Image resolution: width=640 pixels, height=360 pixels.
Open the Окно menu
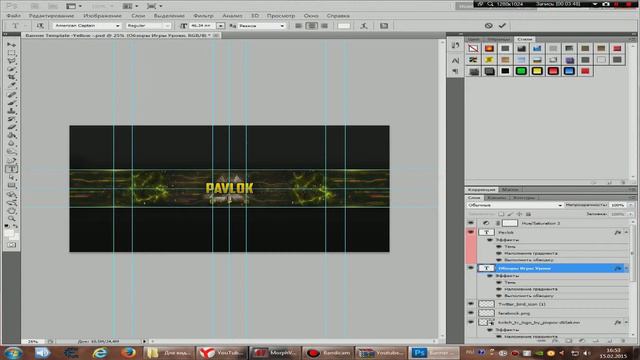tap(311, 16)
